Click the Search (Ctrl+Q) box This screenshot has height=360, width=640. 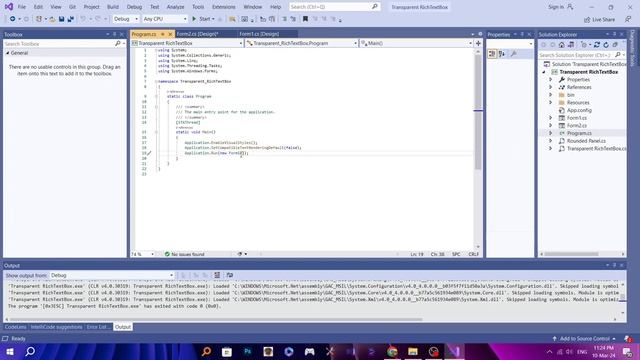pyautogui.click(x=334, y=7)
